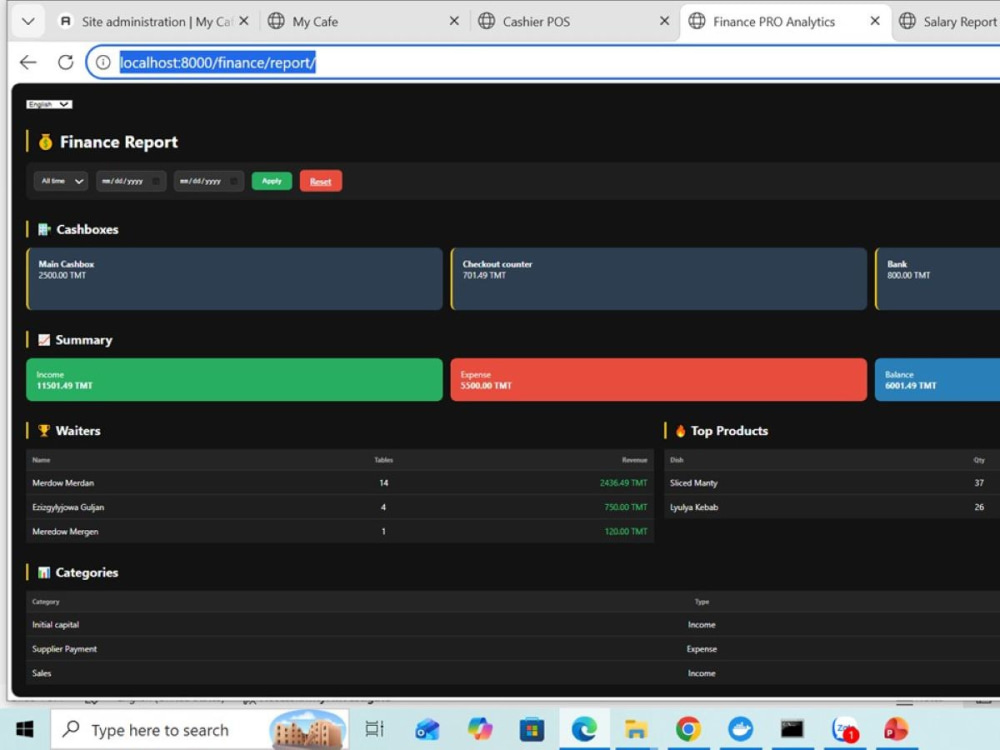
Task: Click the Revenue column header
Action: coord(635,460)
